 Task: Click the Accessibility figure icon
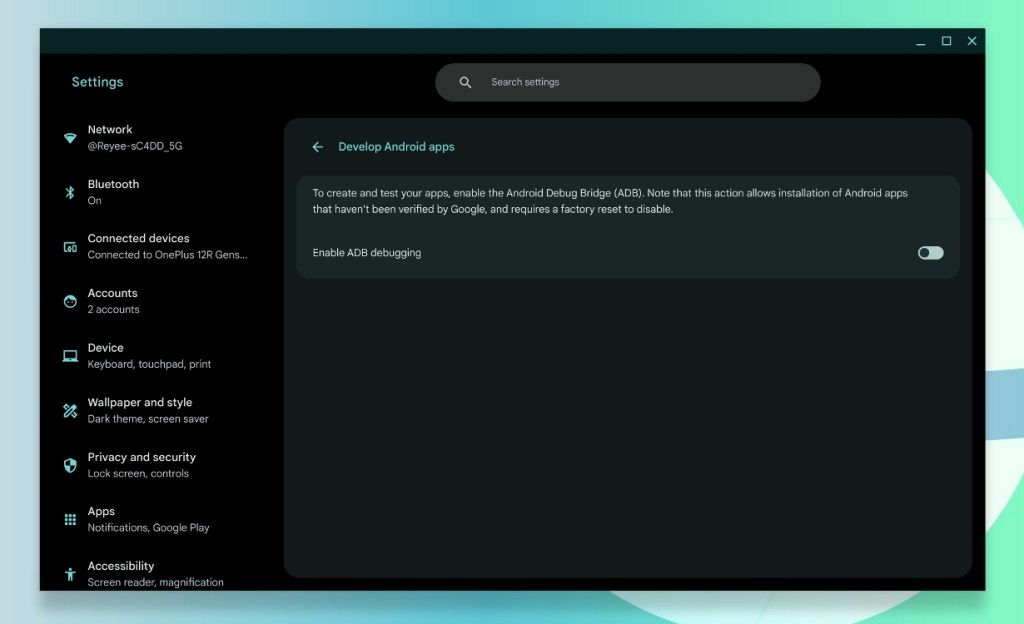pyautogui.click(x=70, y=574)
